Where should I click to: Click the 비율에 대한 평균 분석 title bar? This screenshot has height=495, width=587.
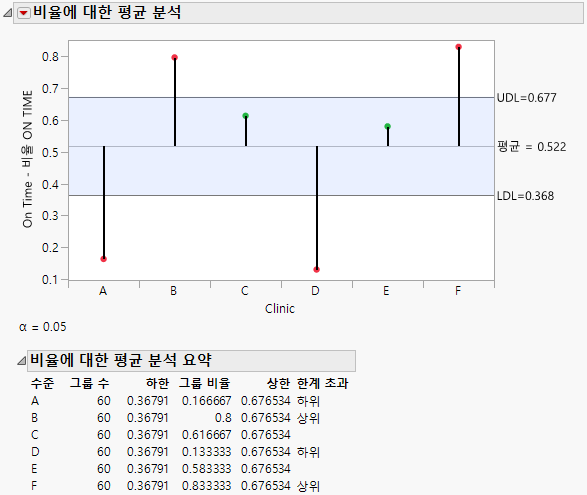tap(298, 12)
